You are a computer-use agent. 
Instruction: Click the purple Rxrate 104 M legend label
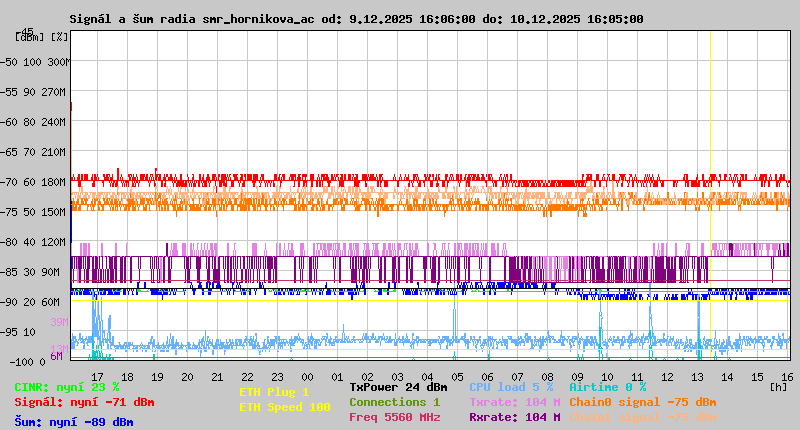point(514,417)
